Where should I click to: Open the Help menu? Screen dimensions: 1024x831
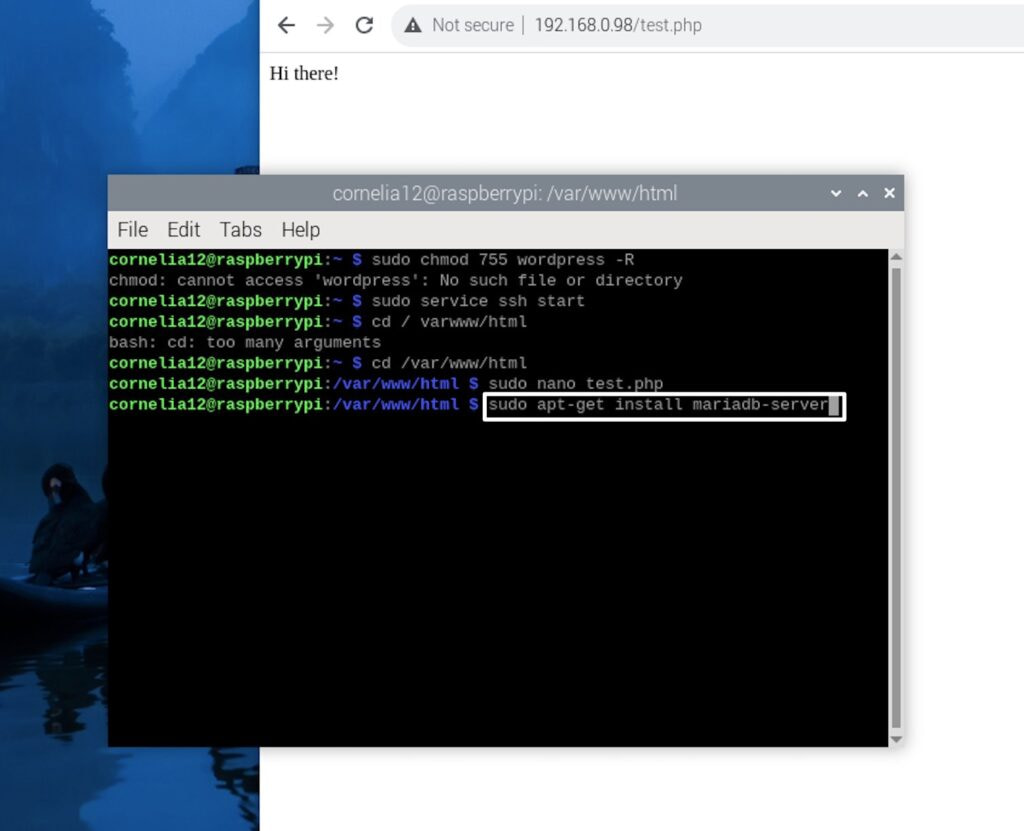point(299,230)
